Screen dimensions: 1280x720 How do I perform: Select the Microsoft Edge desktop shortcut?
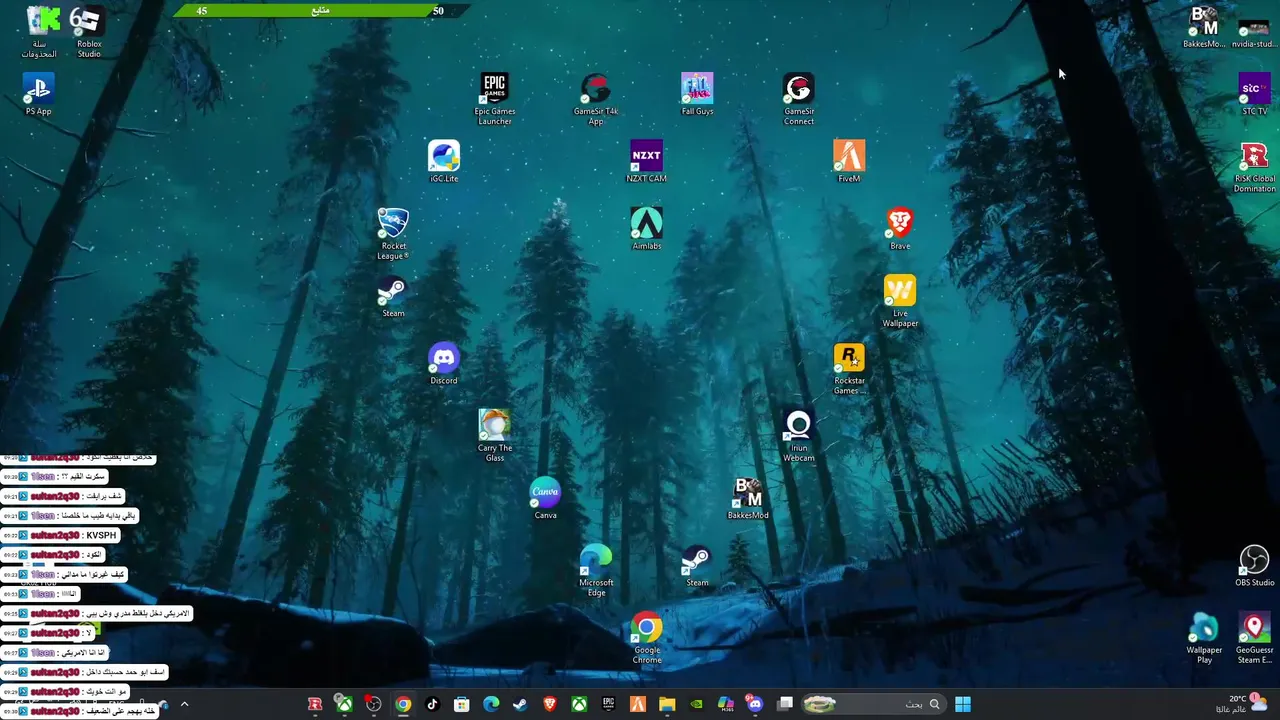point(596,571)
